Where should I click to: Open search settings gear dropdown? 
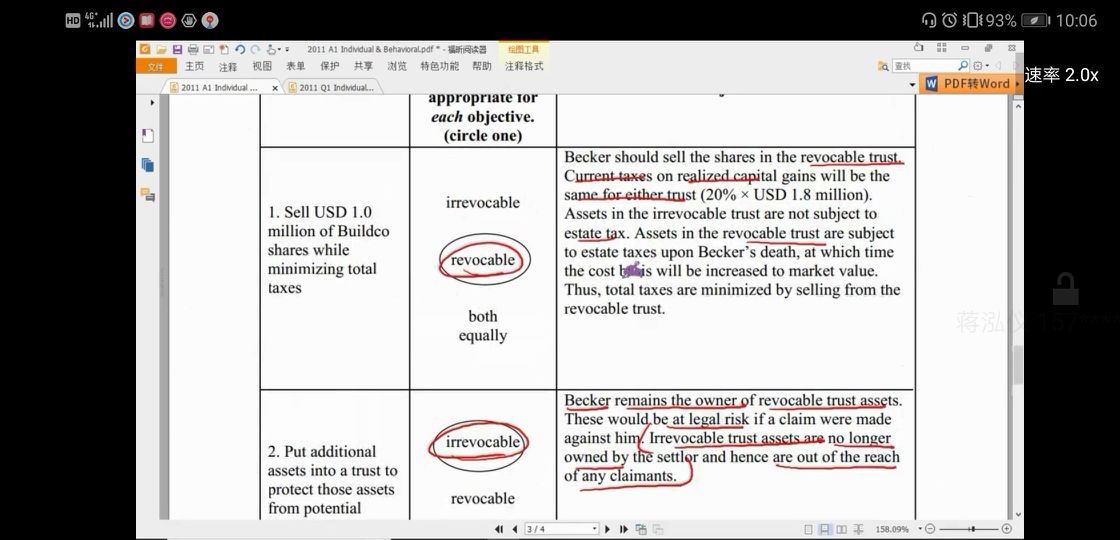coord(981,66)
